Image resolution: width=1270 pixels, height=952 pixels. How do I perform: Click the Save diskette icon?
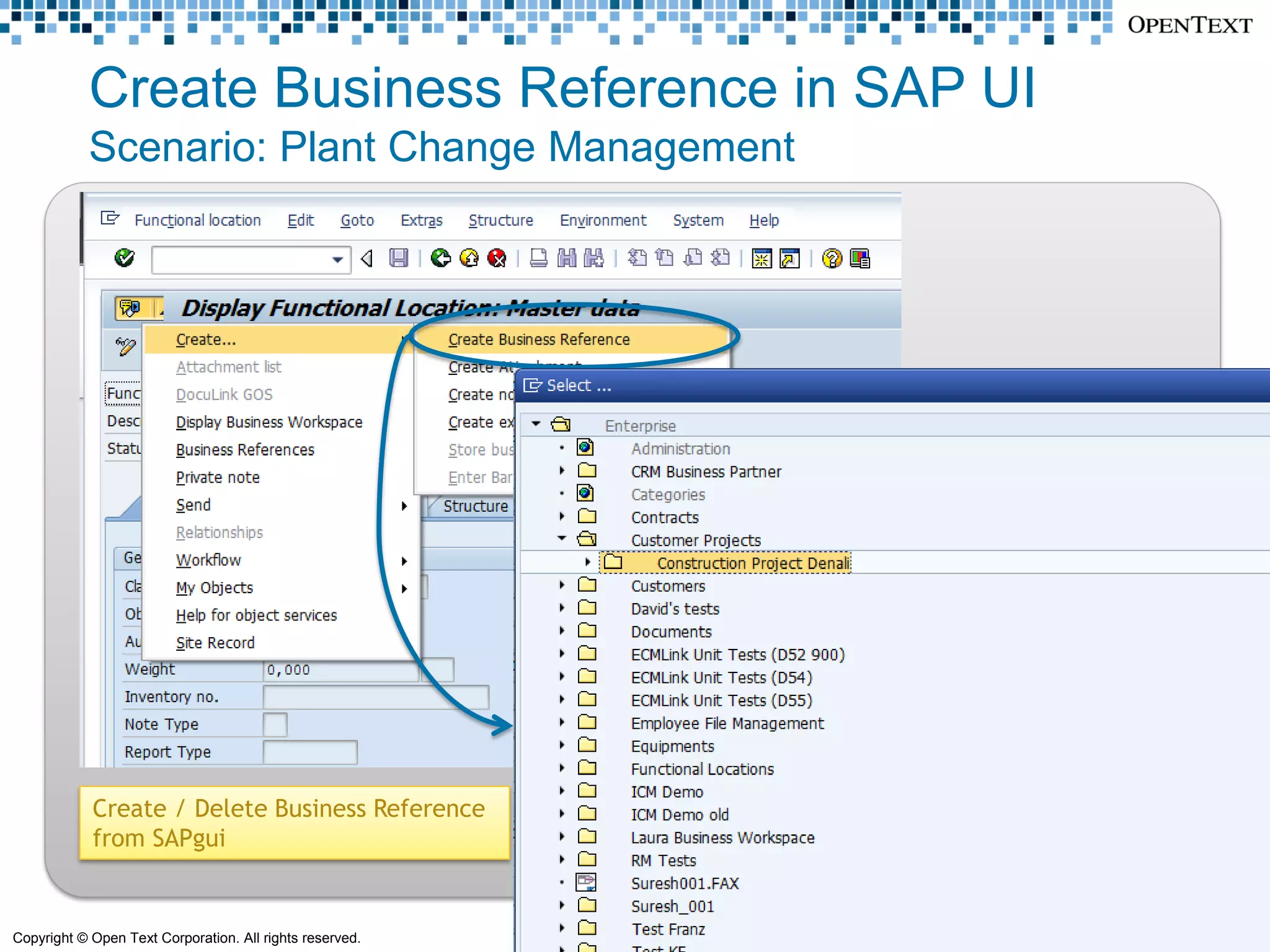(399, 258)
